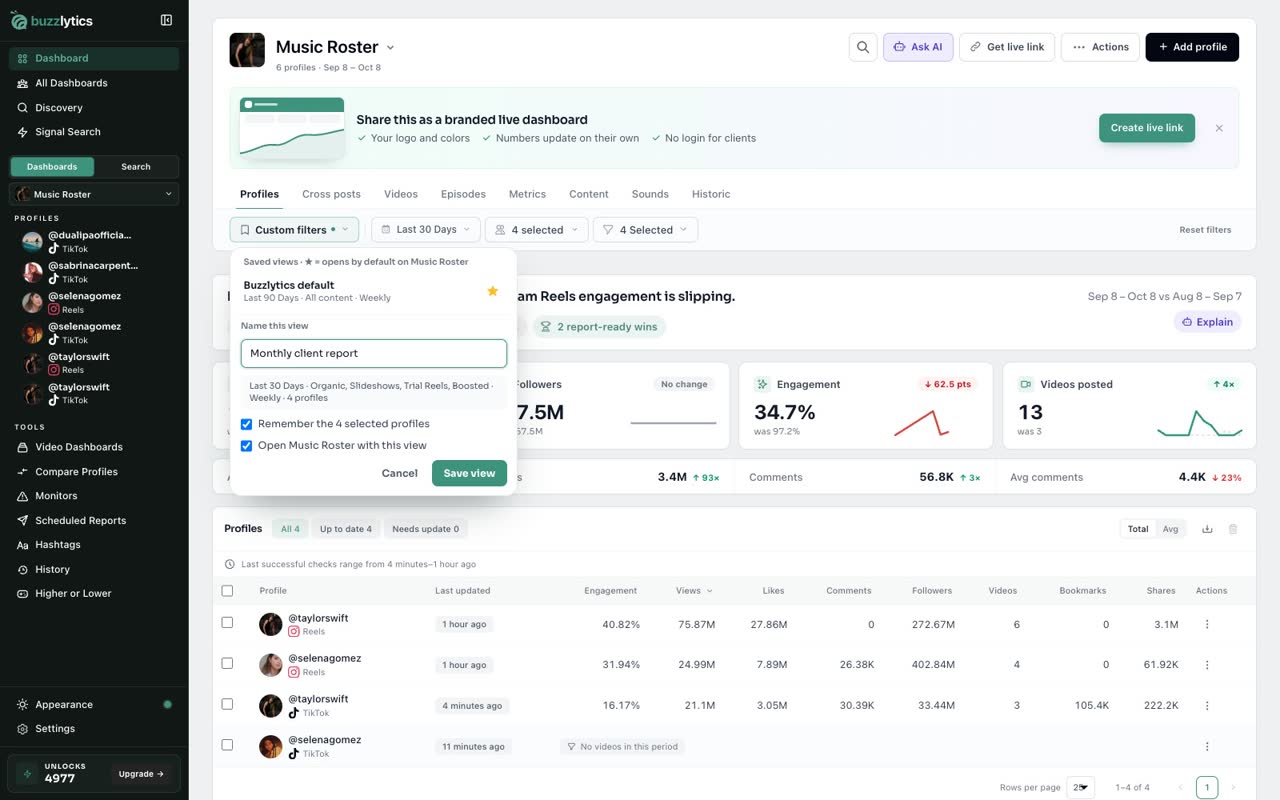
Task: Open the 4 selected profiles dropdown
Action: coord(537,230)
